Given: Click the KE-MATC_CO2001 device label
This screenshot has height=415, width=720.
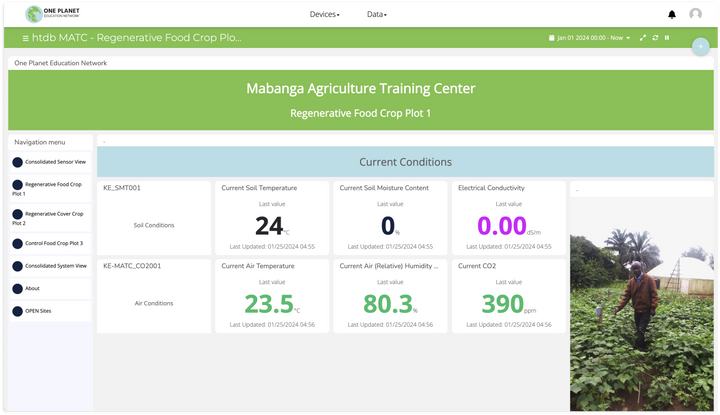Looking at the screenshot, I should [x=132, y=266].
